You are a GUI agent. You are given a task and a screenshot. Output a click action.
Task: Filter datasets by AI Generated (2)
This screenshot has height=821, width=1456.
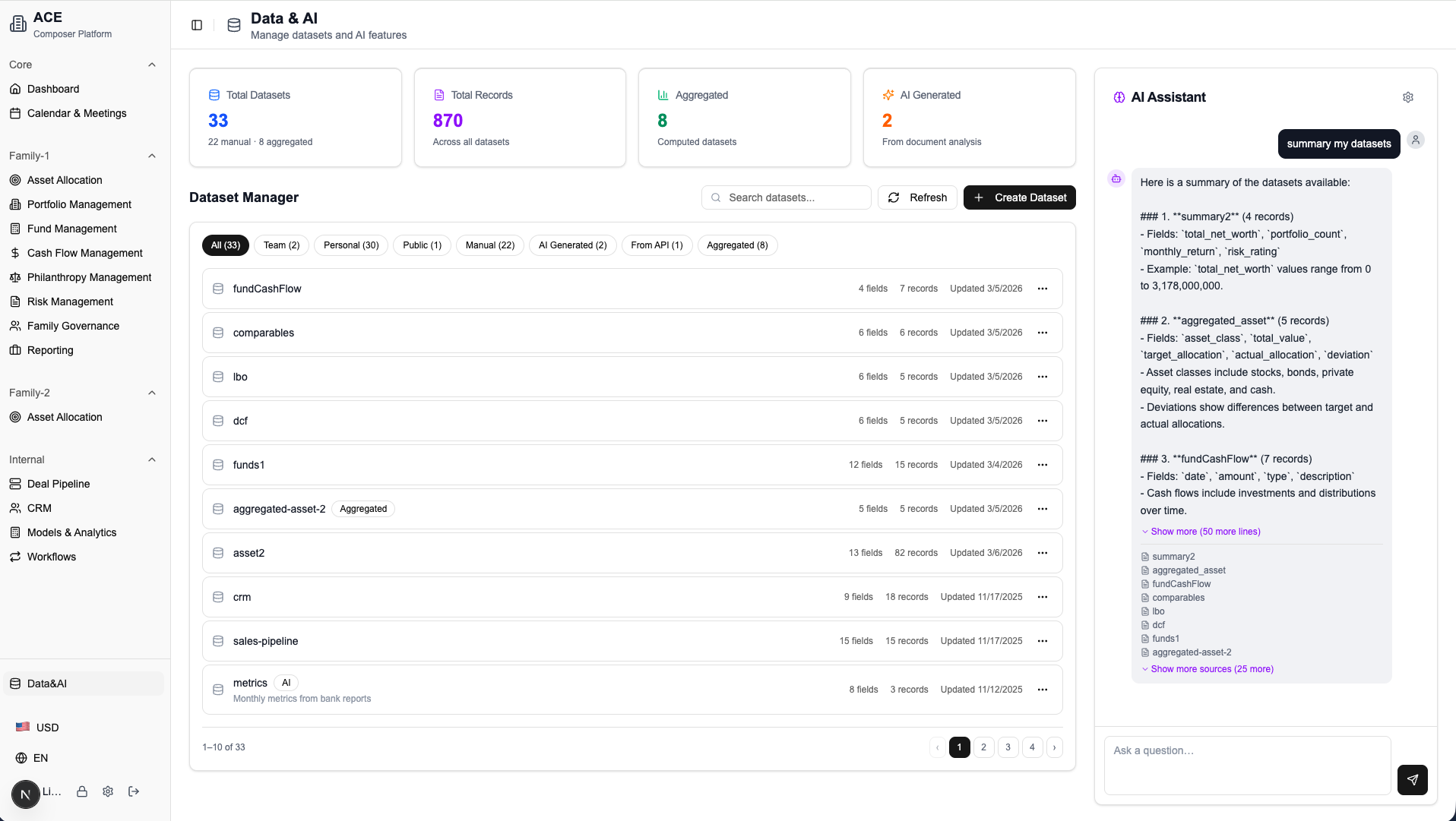(x=572, y=245)
